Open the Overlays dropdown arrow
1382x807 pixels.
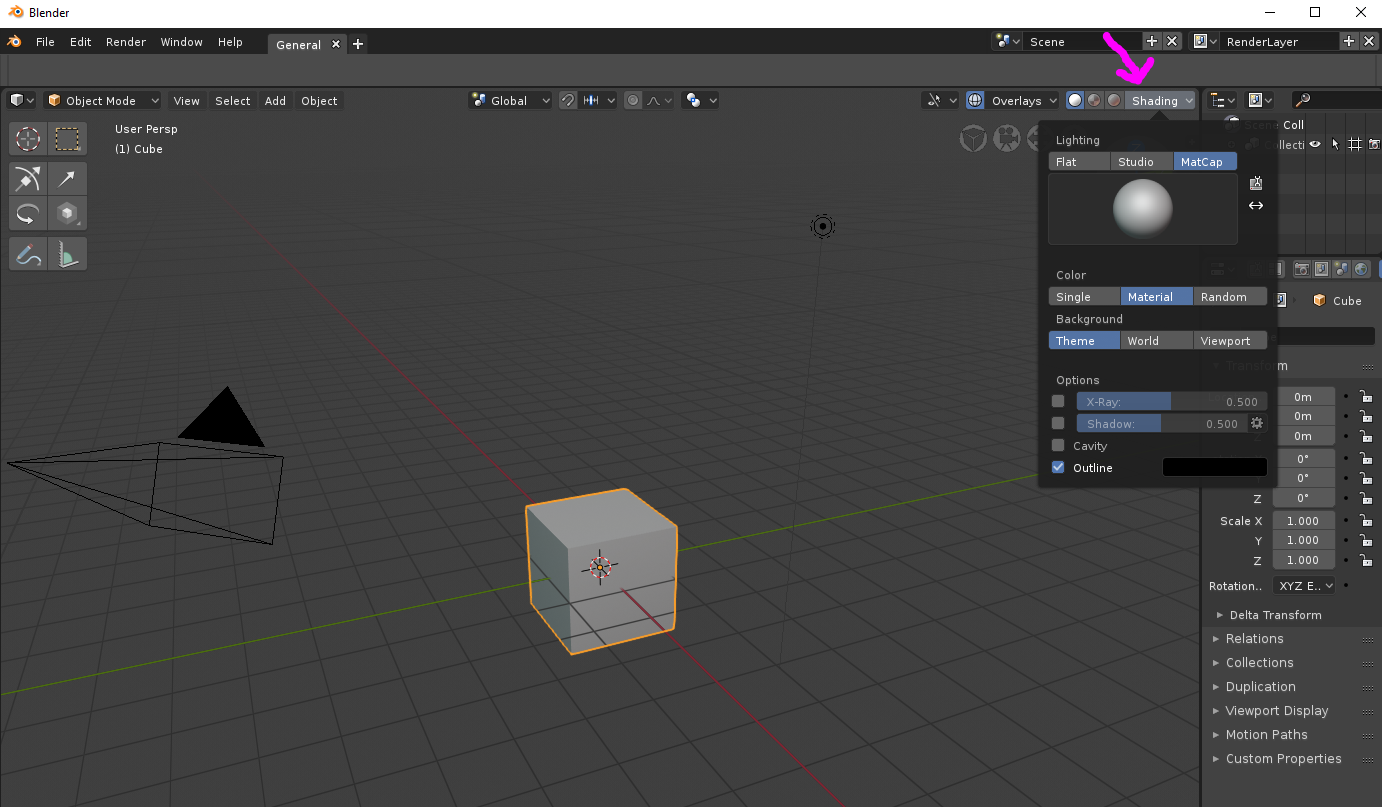point(1052,100)
